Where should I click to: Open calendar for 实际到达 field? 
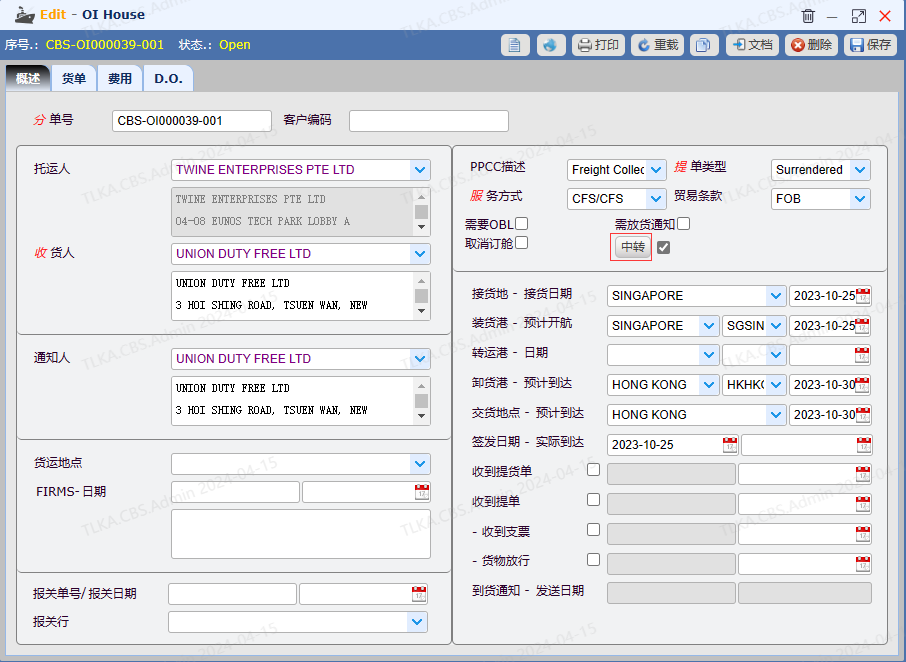864,445
